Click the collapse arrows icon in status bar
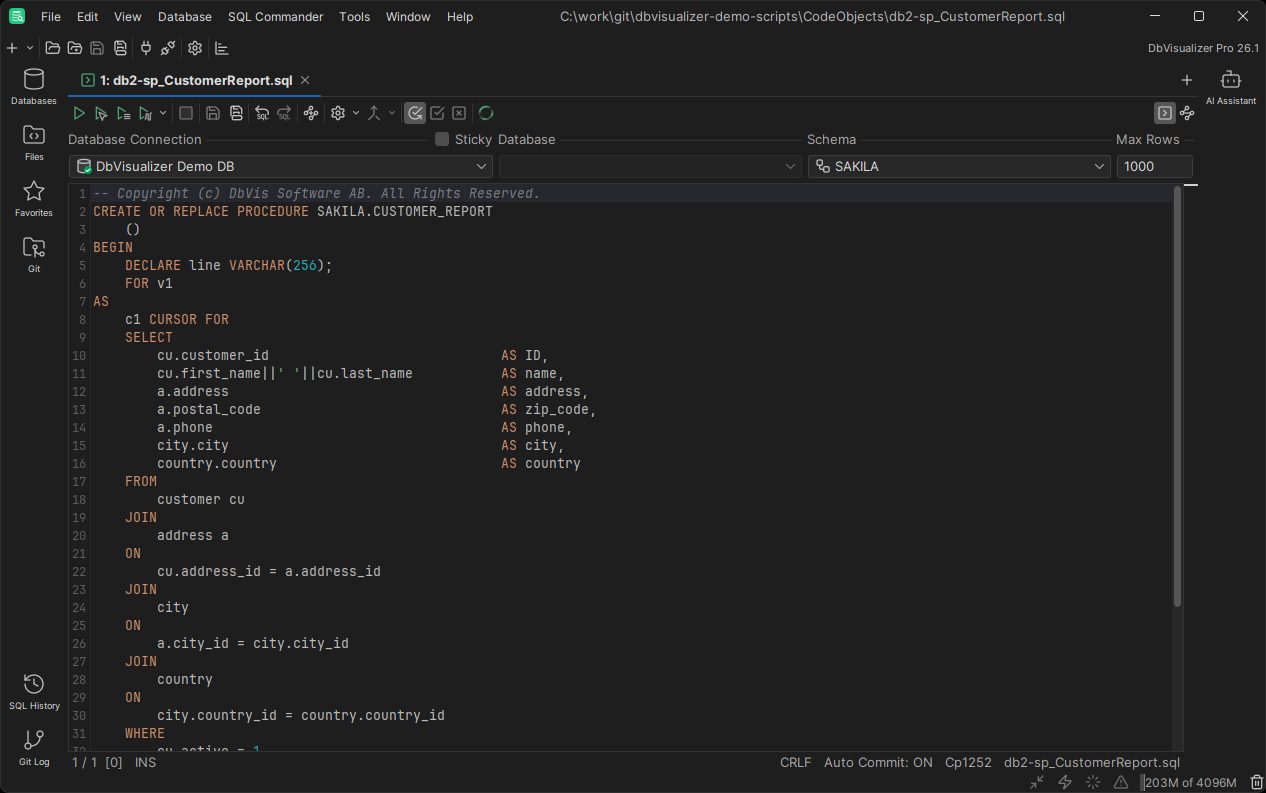The image size is (1266, 793). 1037,782
